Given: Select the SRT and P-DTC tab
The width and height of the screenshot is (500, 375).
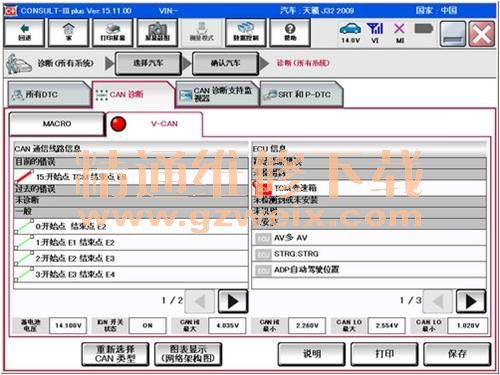Looking at the screenshot, I should pyautogui.click(x=301, y=94).
